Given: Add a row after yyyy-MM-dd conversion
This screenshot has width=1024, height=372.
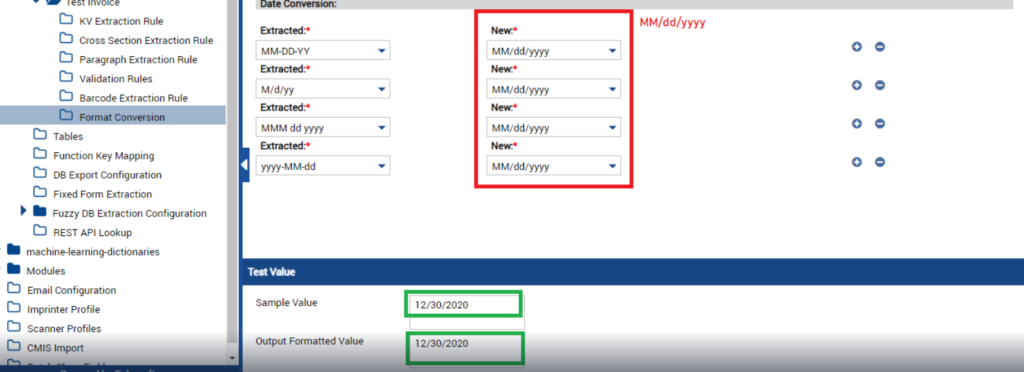Looking at the screenshot, I should [x=857, y=162].
